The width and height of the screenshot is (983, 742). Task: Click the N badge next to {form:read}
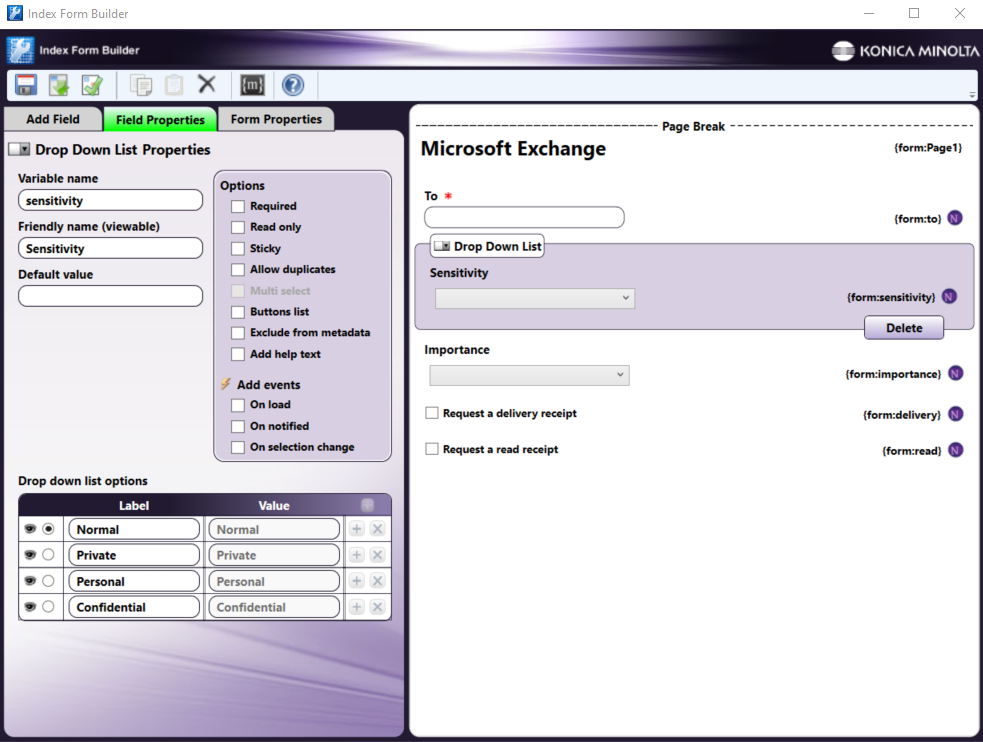coord(955,450)
